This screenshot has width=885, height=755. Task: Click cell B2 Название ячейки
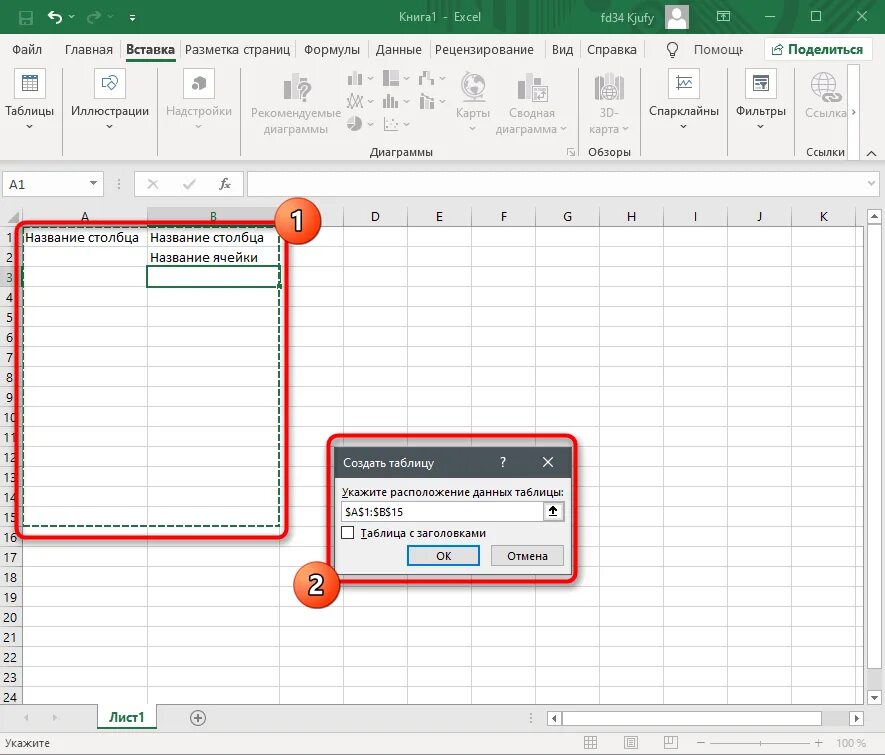[213, 257]
